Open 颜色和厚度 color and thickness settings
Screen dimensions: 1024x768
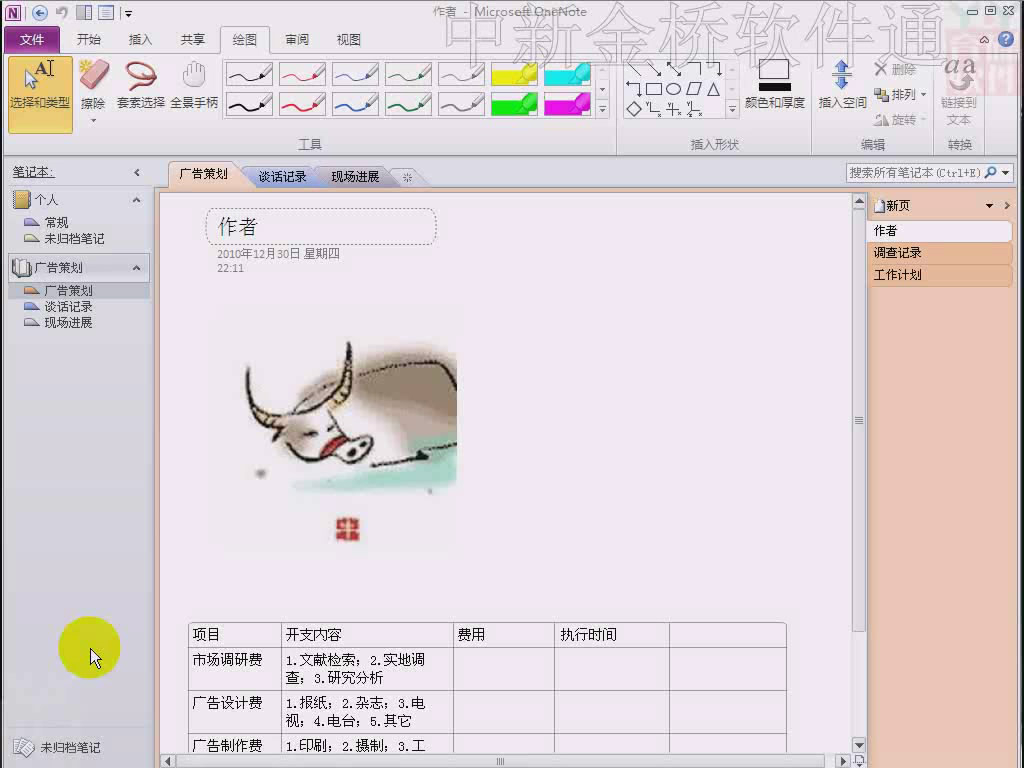[x=775, y=84]
